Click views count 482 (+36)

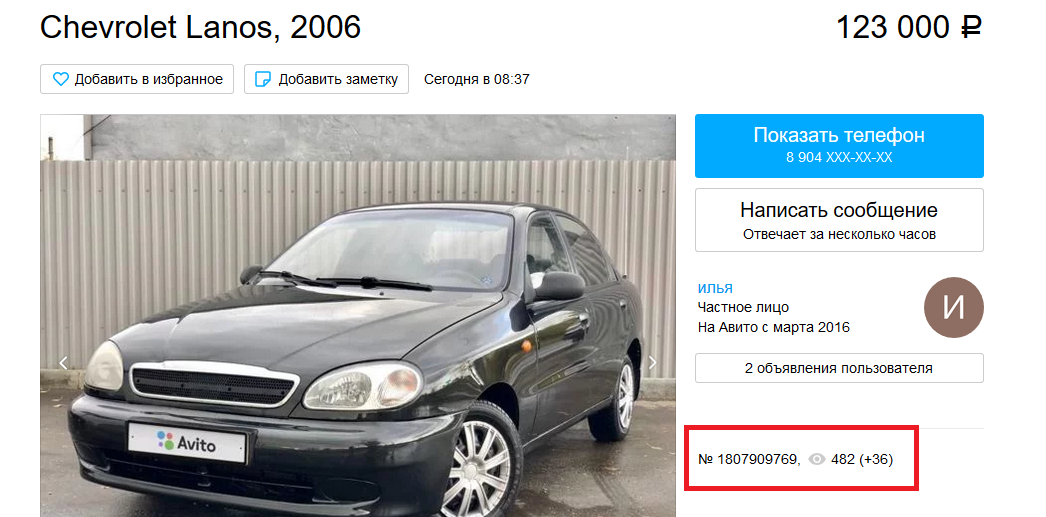pos(862,460)
